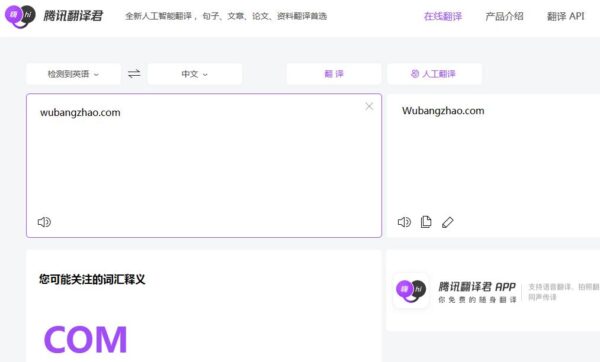Play source text audio speaker icon
Viewport: 600px width, 362px height.
tap(44, 222)
